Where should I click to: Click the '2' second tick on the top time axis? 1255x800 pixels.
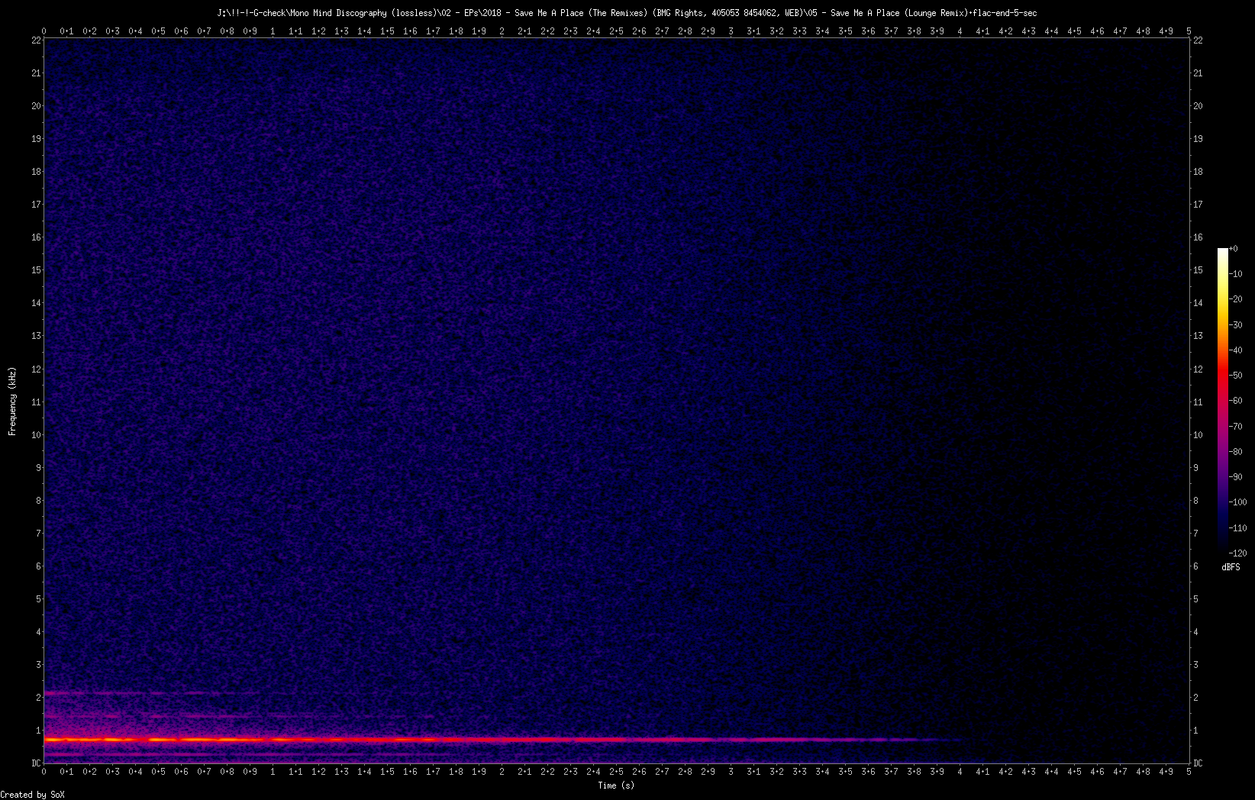click(502, 31)
